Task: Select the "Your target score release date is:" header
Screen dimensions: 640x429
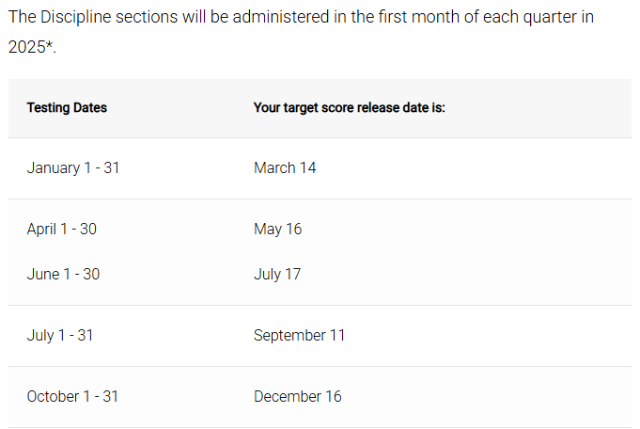Action: pyautogui.click(x=349, y=107)
